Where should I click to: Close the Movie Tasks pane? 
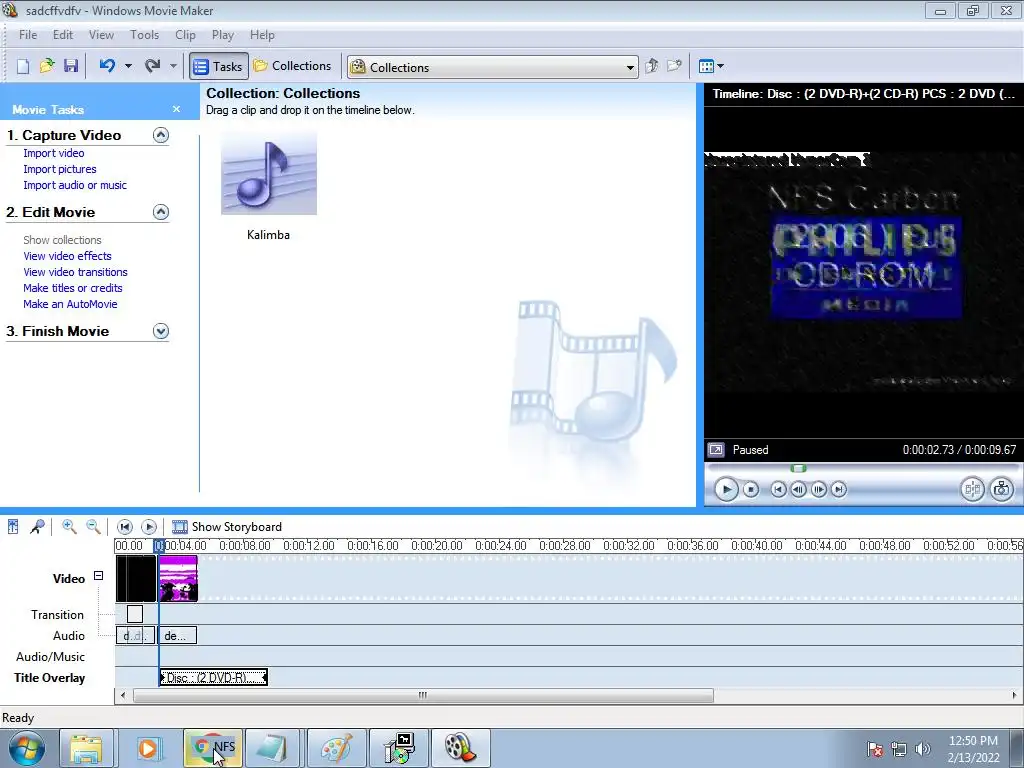[x=176, y=109]
